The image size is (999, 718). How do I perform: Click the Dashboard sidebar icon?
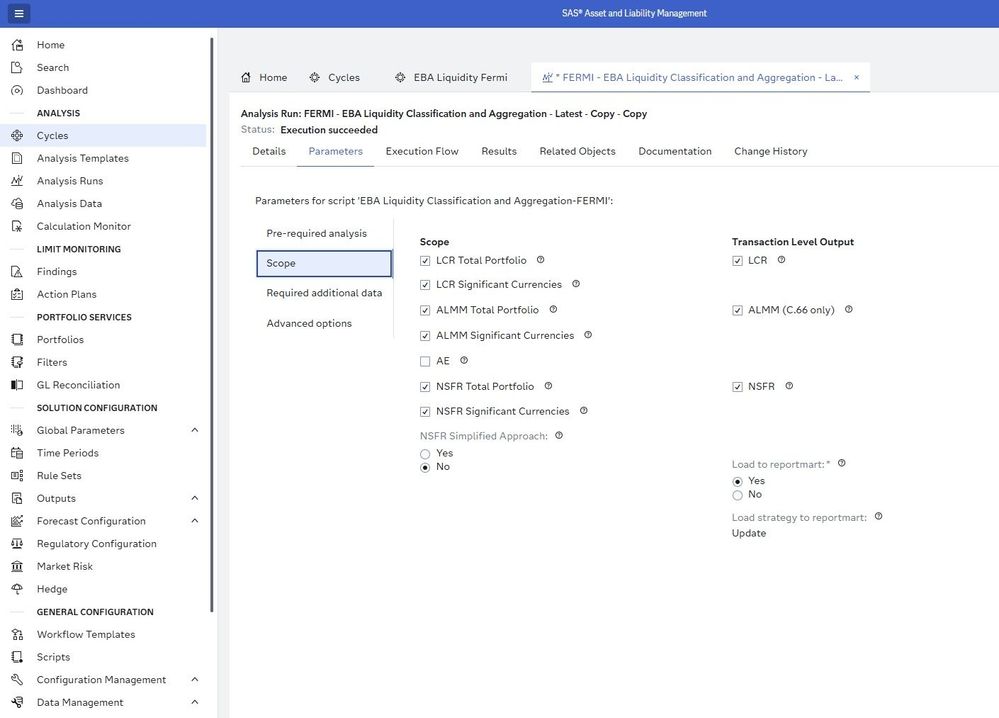point(17,90)
